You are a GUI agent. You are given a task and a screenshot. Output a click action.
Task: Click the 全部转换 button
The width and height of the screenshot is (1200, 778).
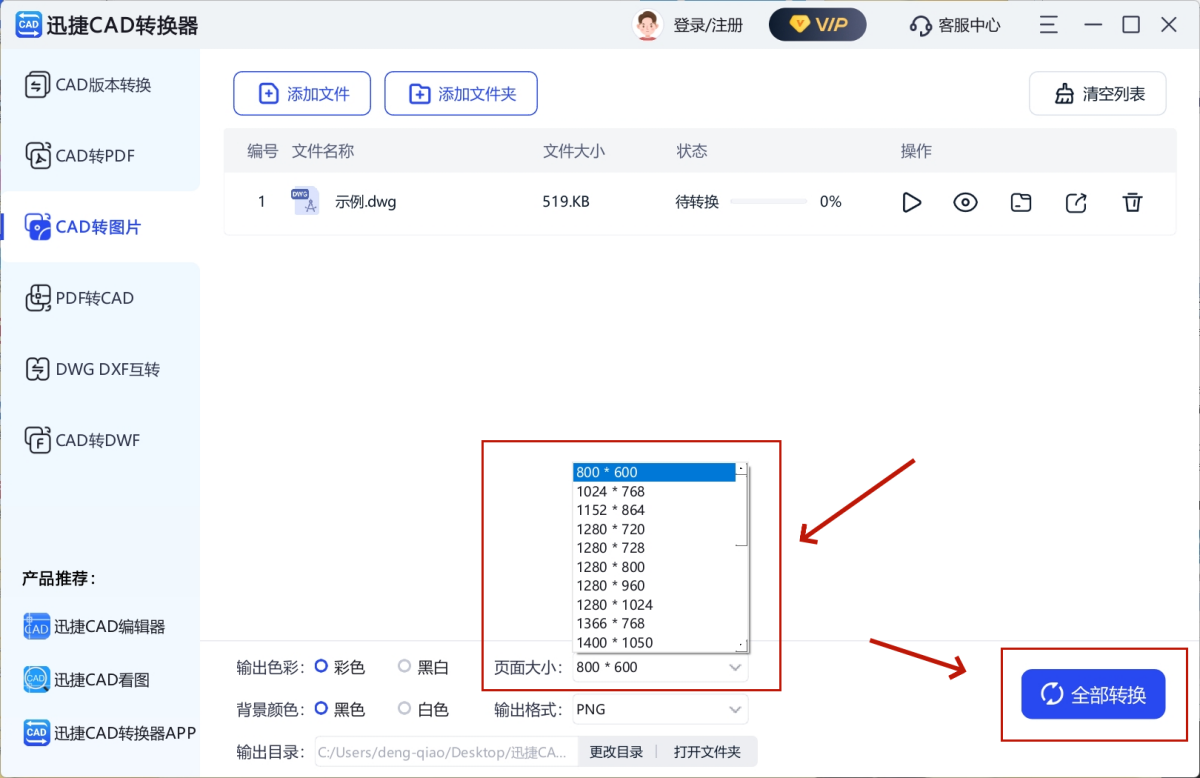pos(1093,695)
